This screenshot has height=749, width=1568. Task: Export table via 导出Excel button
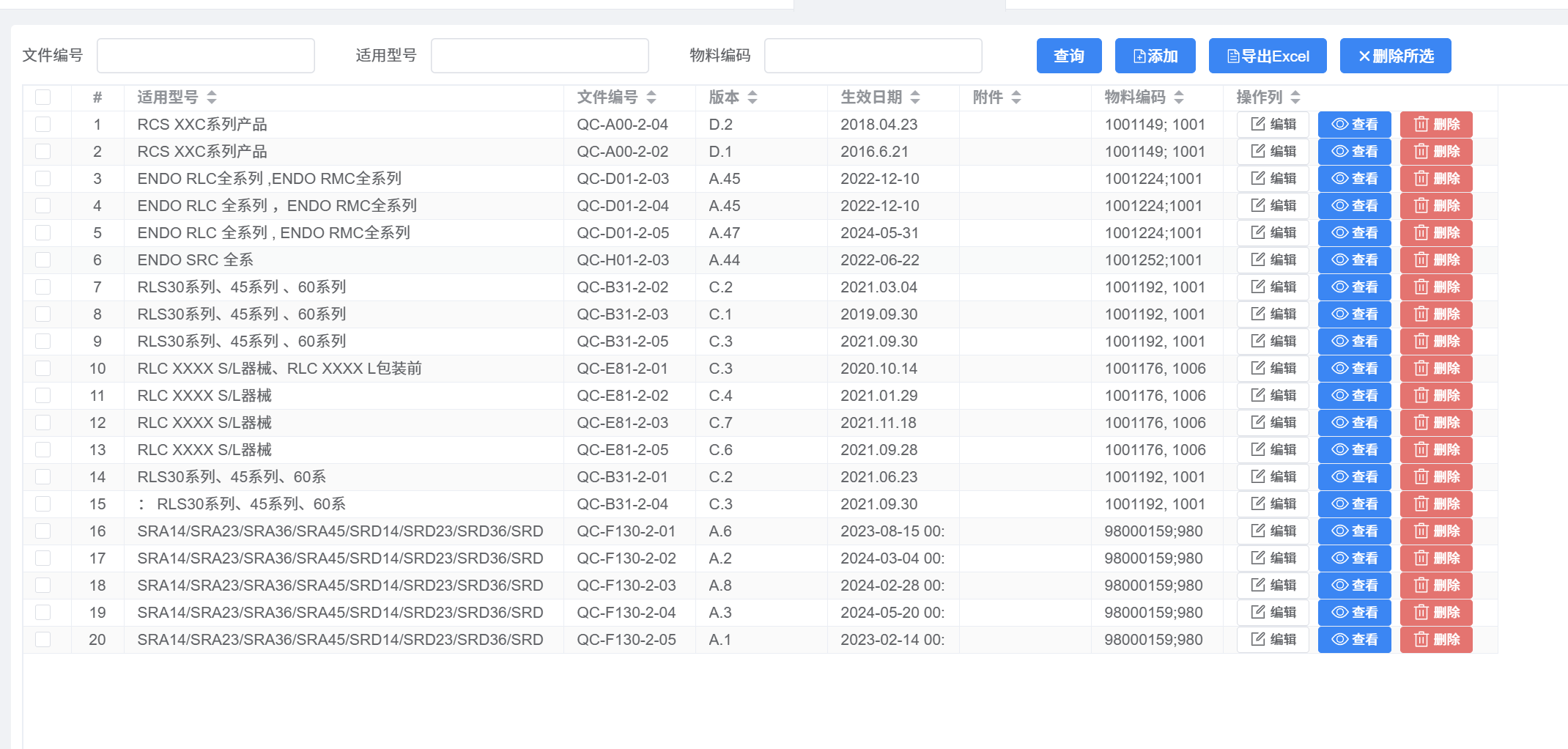point(1267,56)
